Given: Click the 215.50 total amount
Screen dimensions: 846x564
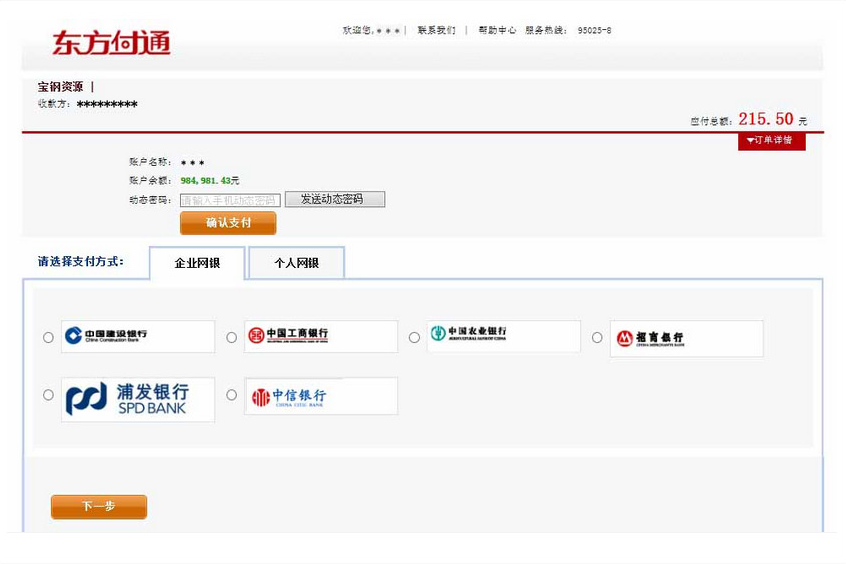Looking at the screenshot, I should [766, 119].
